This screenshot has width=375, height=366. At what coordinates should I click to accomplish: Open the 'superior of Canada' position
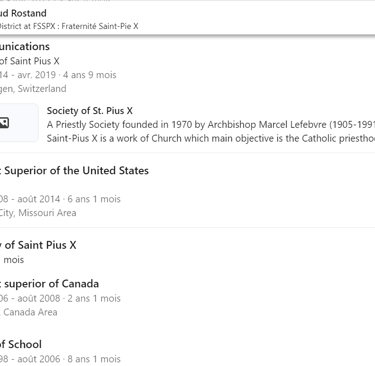click(x=49, y=284)
